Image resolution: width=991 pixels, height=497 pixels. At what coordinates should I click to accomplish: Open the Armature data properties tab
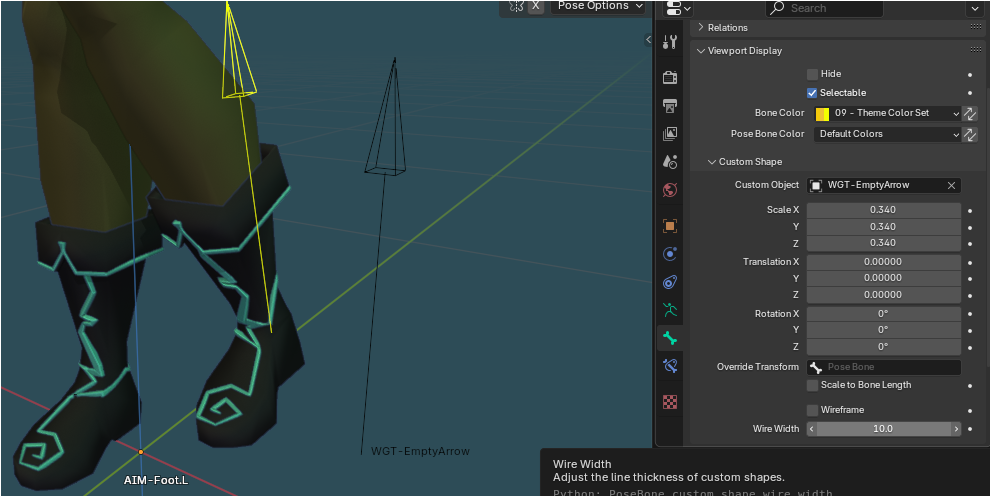coord(670,310)
